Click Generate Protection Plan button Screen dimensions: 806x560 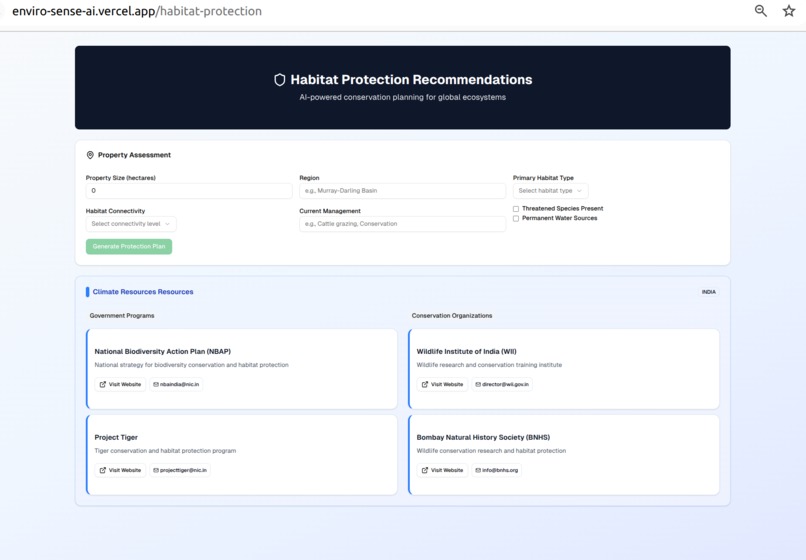129,246
